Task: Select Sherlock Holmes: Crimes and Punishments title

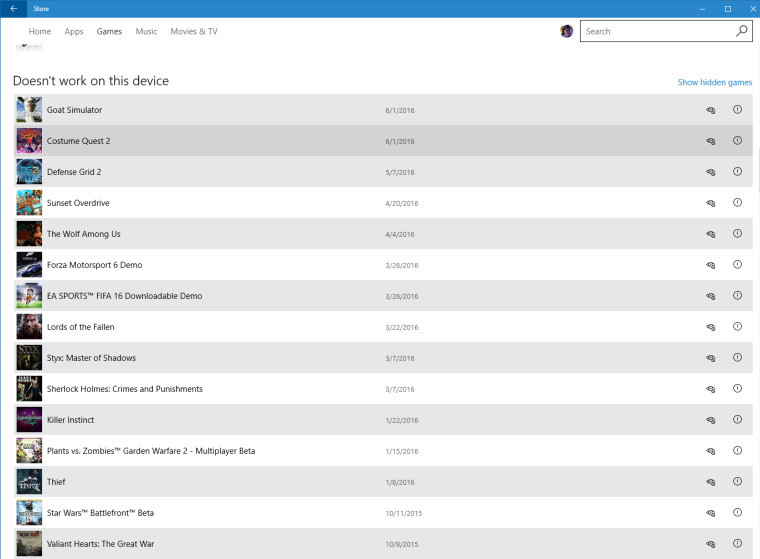Action: (x=125, y=389)
